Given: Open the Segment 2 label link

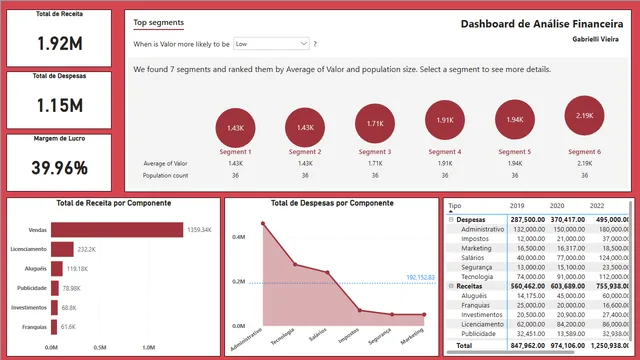Looking at the screenshot, I should pyautogui.click(x=305, y=152).
